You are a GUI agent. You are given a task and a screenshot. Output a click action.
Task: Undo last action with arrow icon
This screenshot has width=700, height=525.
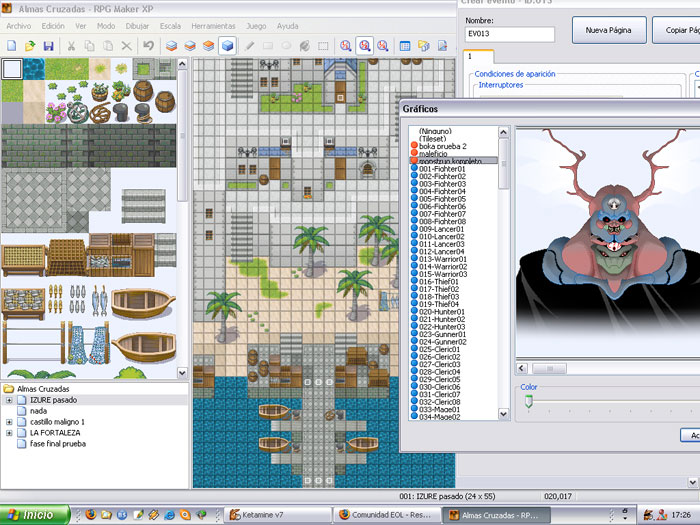(x=149, y=46)
